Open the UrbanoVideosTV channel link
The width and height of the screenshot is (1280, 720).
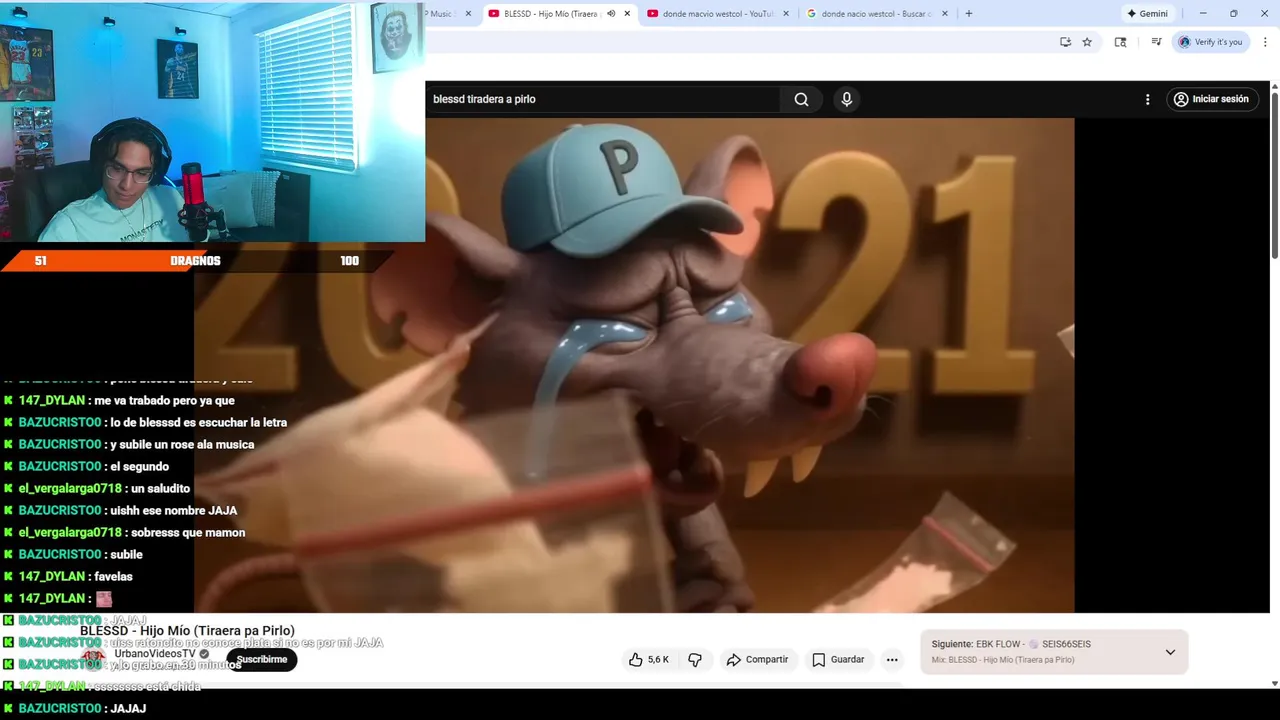pos(154,653)
